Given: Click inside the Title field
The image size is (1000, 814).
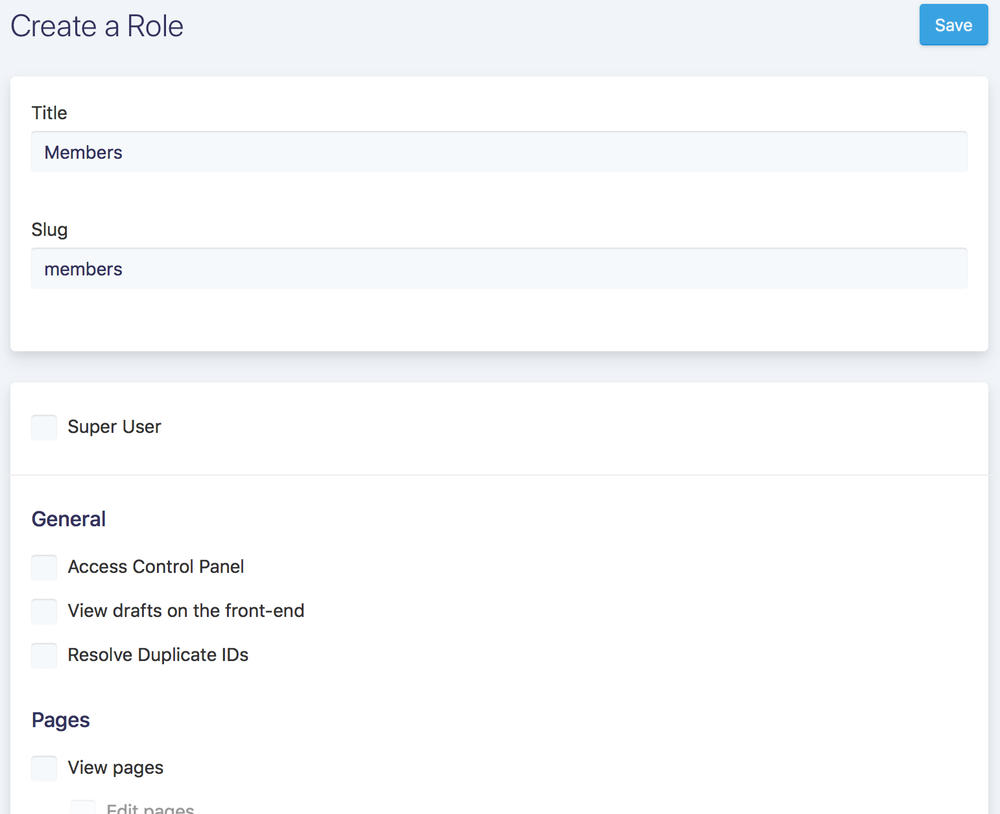Looking at the screenshot, I should (500, 152).
